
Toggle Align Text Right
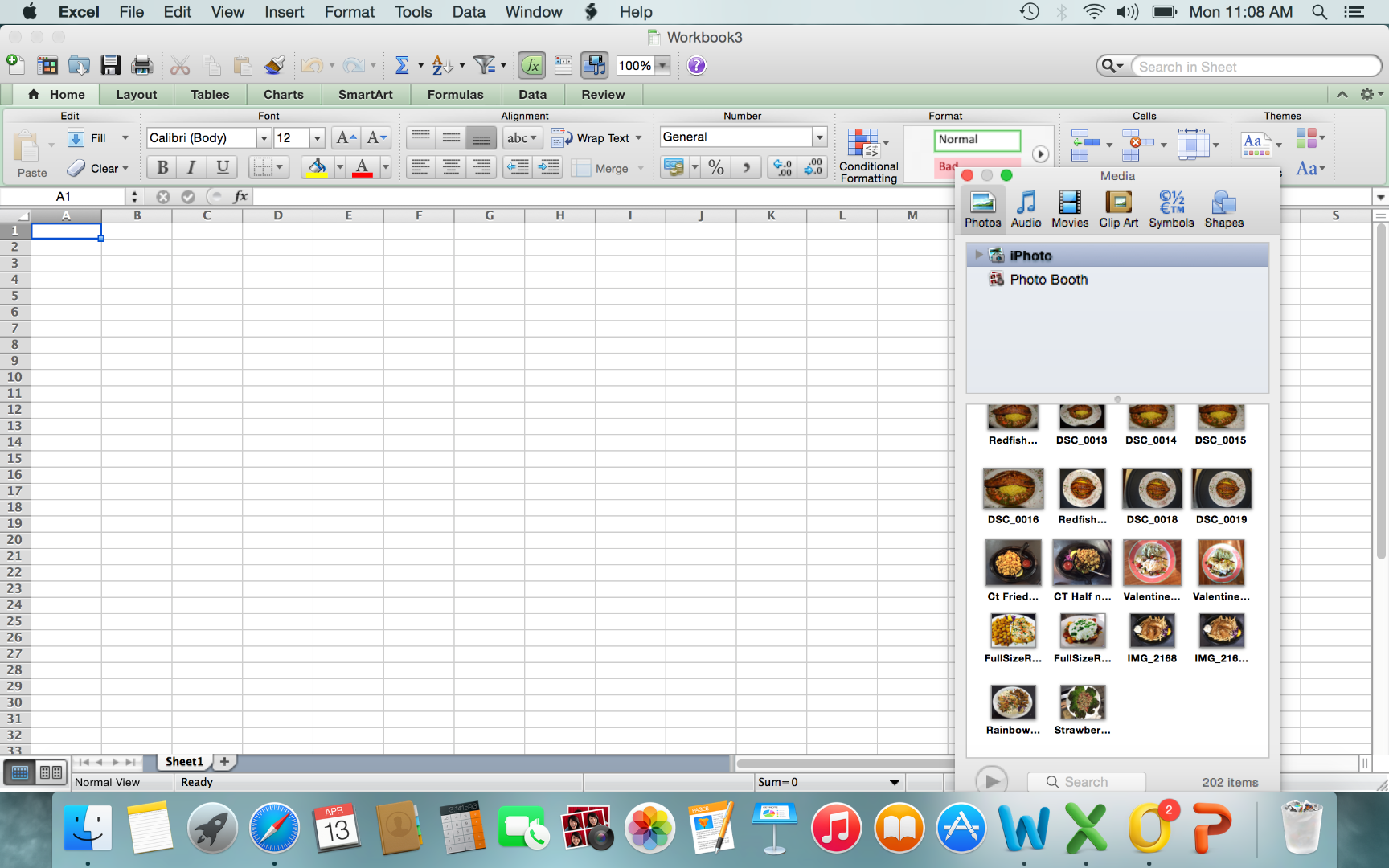(x=481, y=167)
